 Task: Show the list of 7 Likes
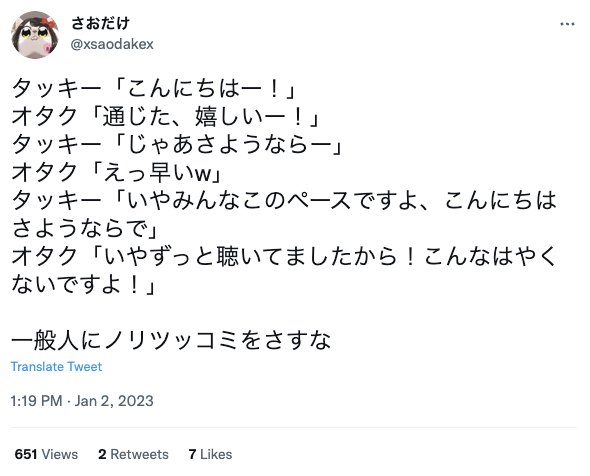pyautogui.click(x=210, y=454)
